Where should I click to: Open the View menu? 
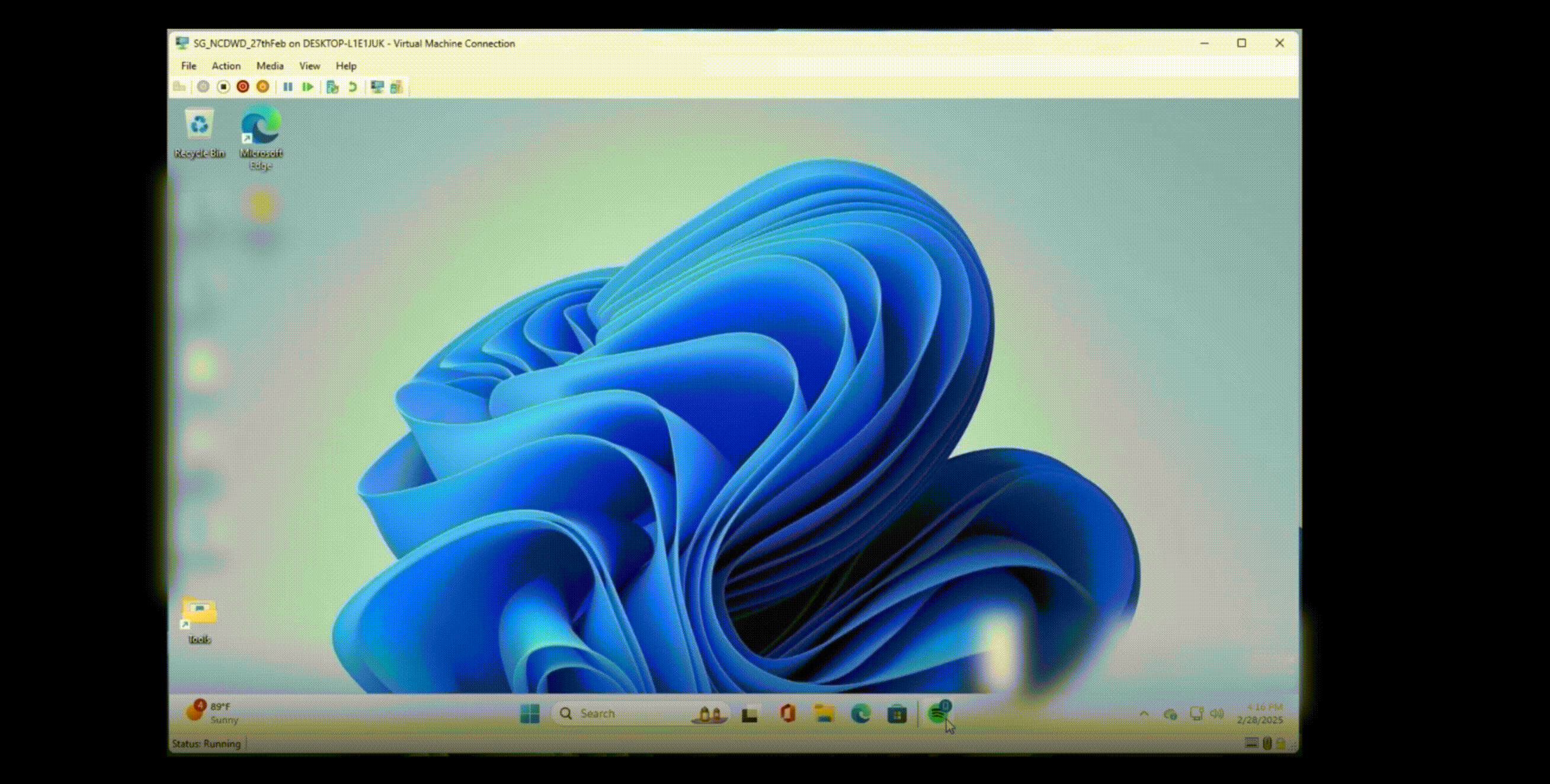point(309,66)
